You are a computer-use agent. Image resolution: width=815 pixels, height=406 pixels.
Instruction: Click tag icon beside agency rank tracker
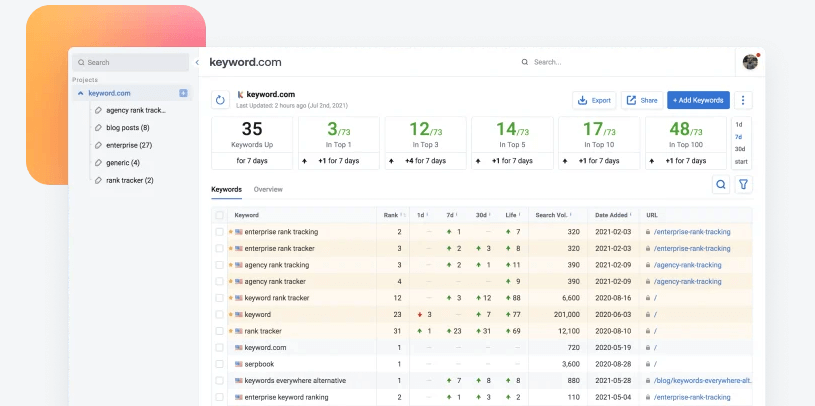98,110
